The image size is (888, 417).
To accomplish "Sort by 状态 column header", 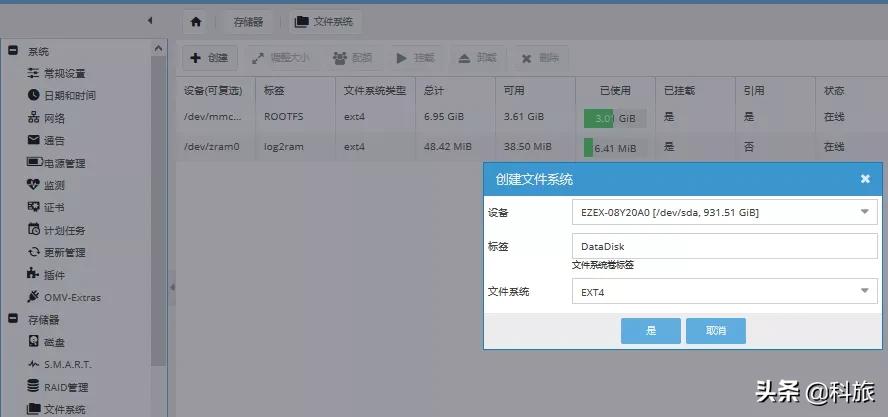I will click(x=851, y=91).
